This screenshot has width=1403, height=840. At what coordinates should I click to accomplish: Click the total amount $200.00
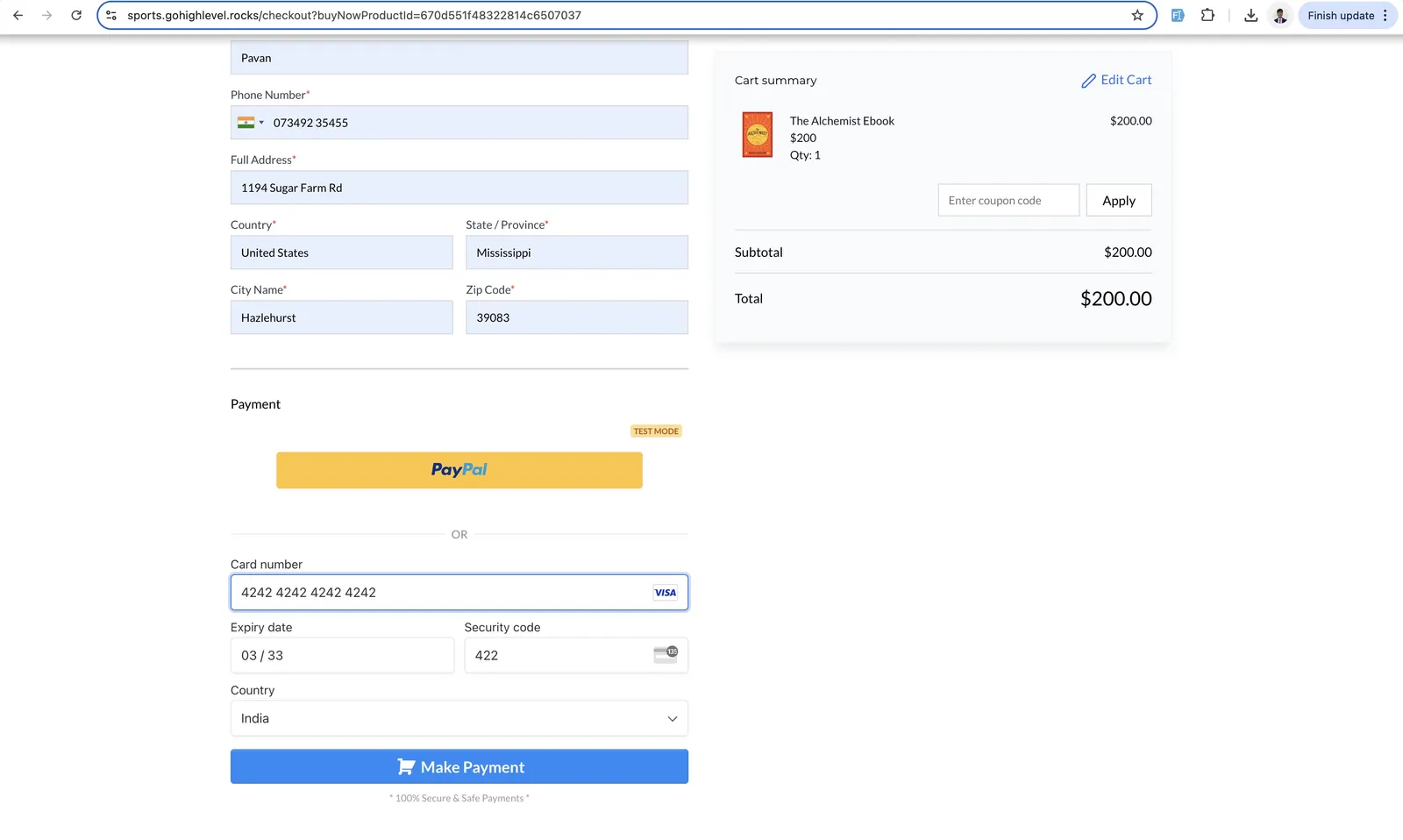(x=1115, y=299)
